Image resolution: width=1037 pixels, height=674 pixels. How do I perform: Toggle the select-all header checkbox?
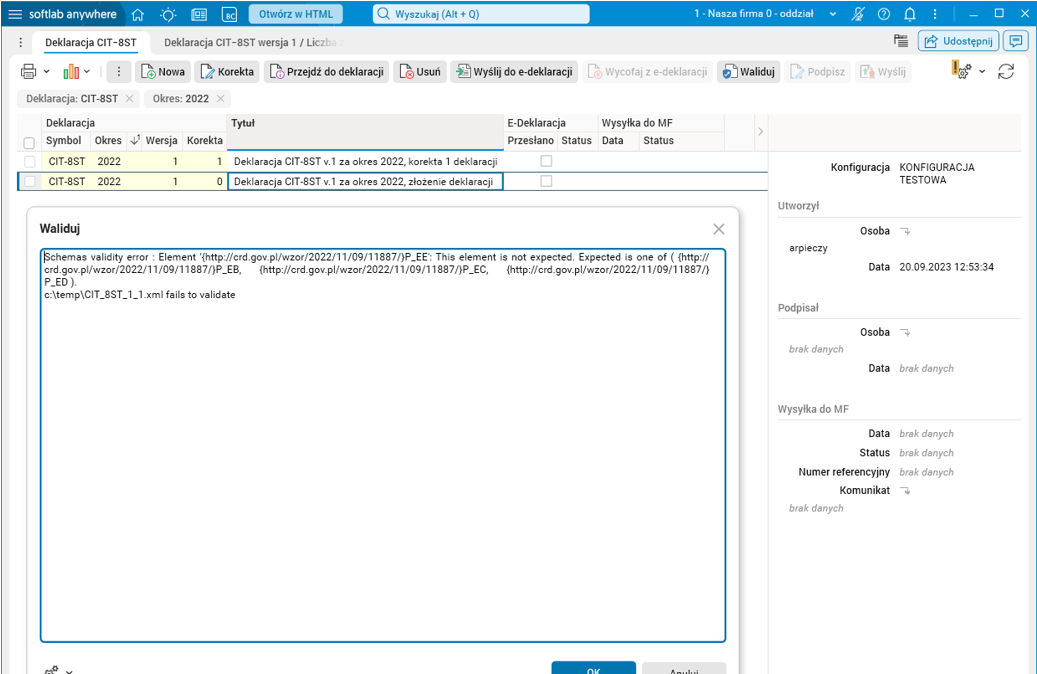[x=29, y=143]
